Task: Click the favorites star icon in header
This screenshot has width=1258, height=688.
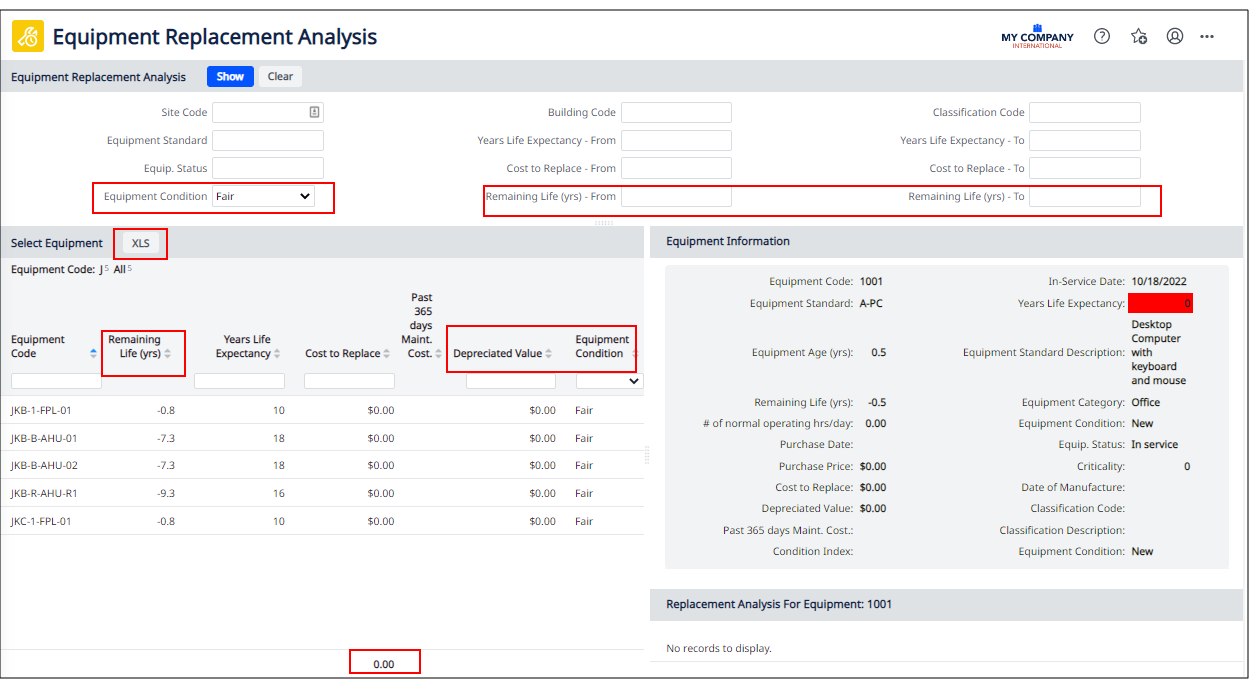Action: click(x=1139, y=36)
